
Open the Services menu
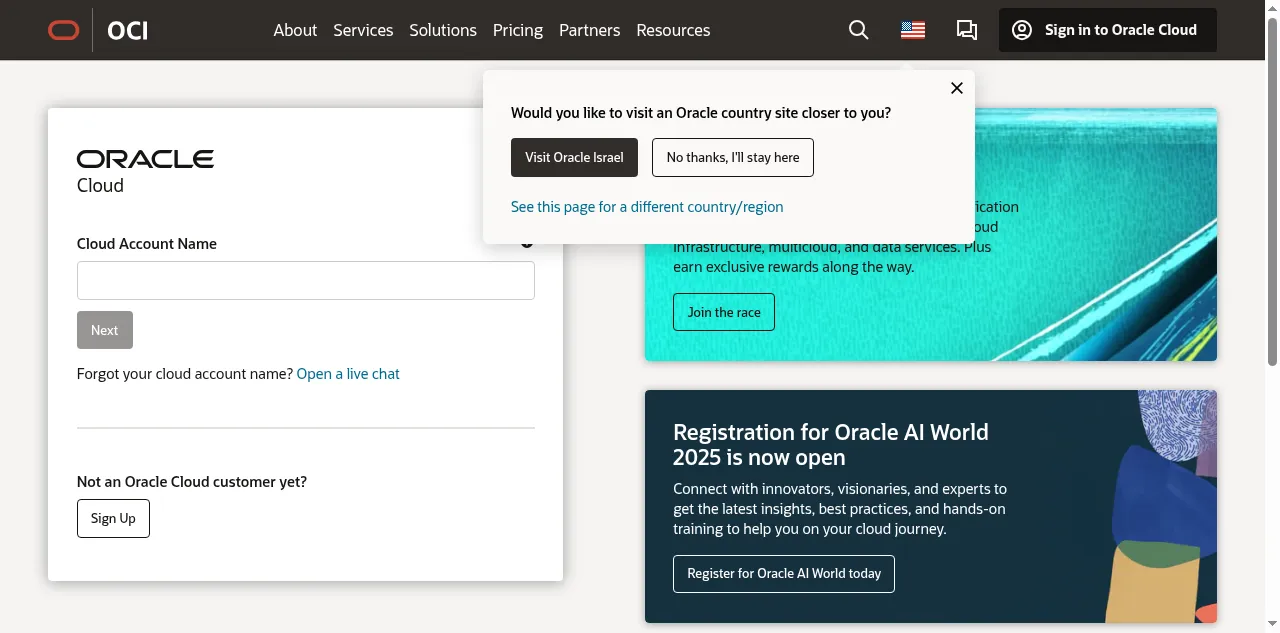363,30
